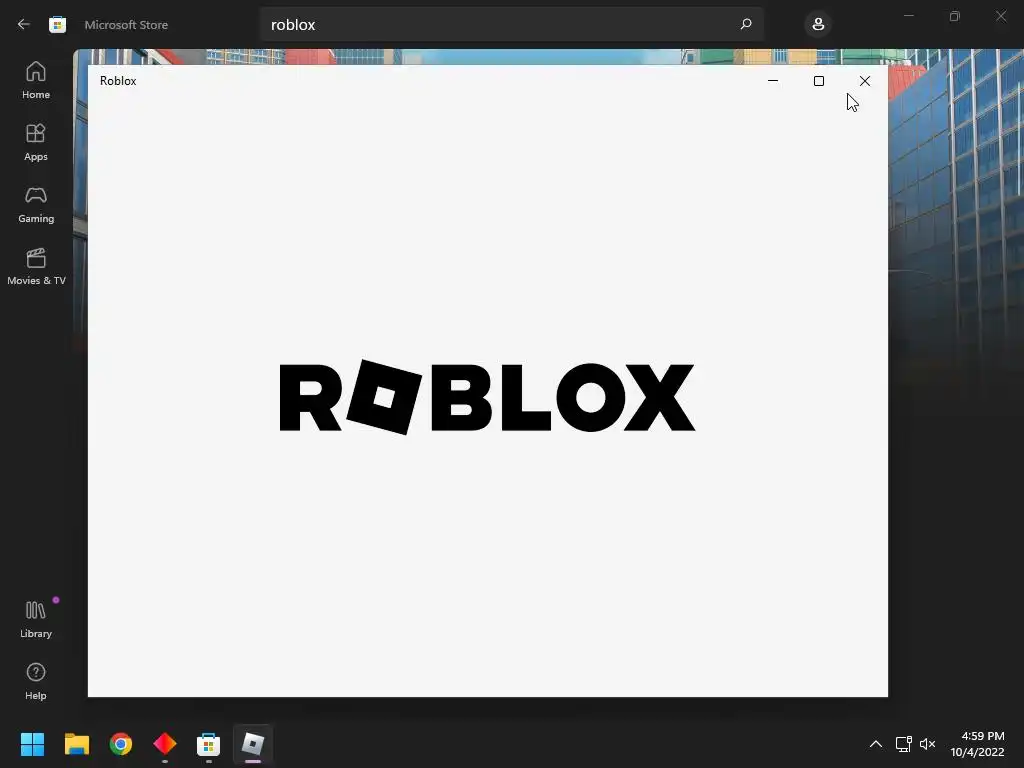Switch to Microsoft Store taskbar icon

[208, 744]
